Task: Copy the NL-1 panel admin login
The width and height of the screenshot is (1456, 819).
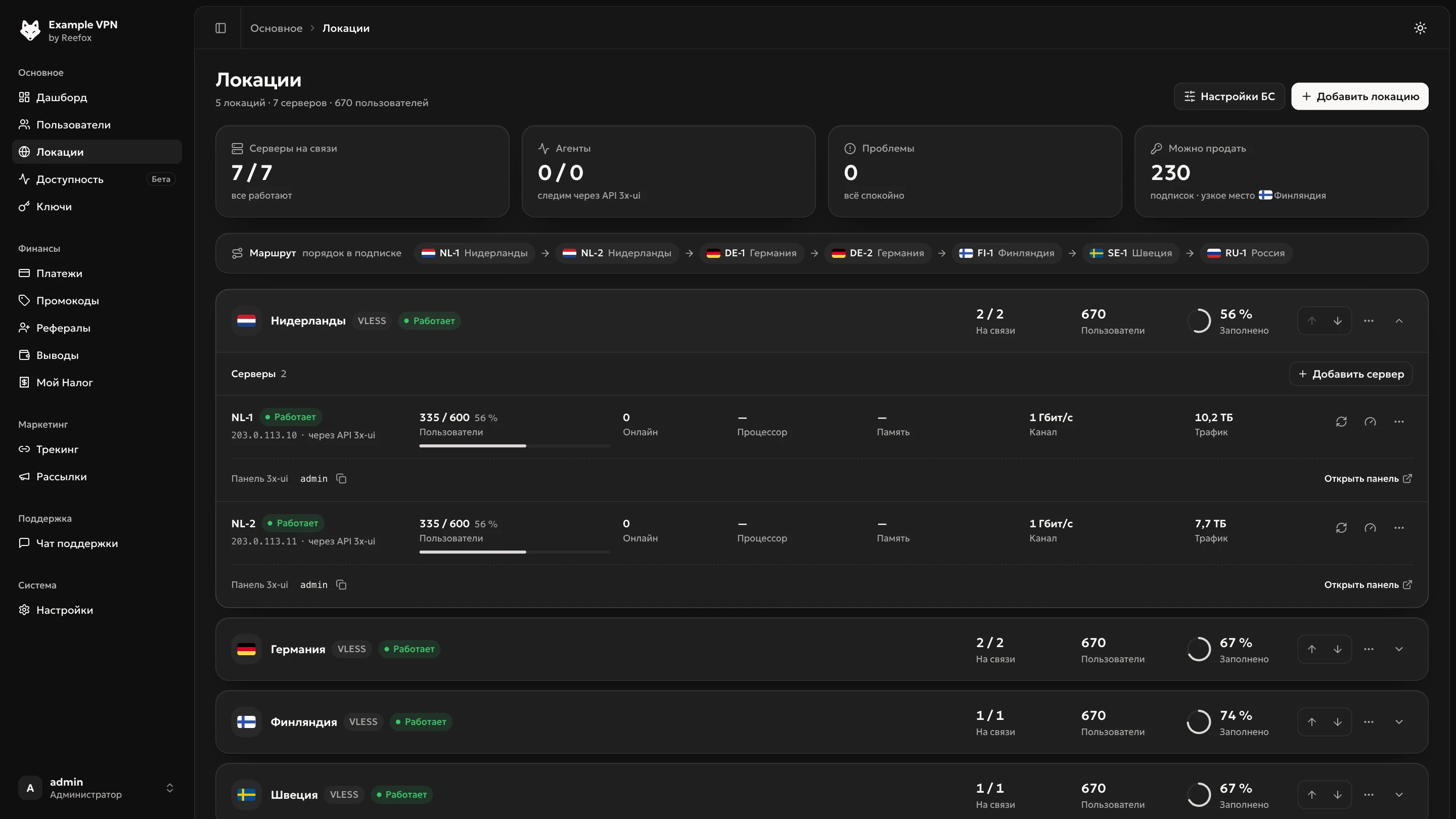Action: 341,479
